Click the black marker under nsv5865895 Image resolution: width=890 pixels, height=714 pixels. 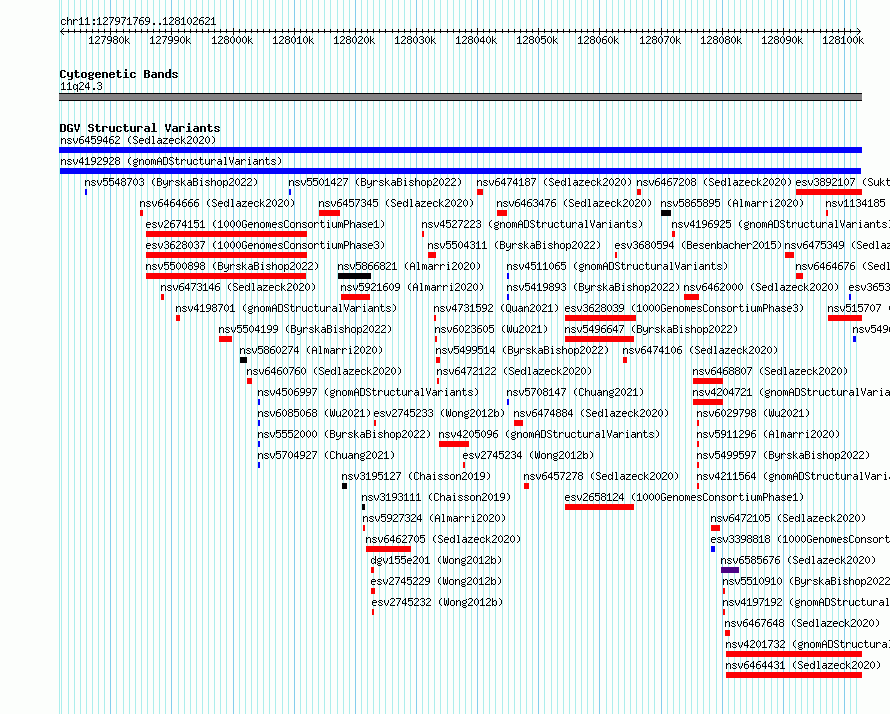click(x=666, y=213)
